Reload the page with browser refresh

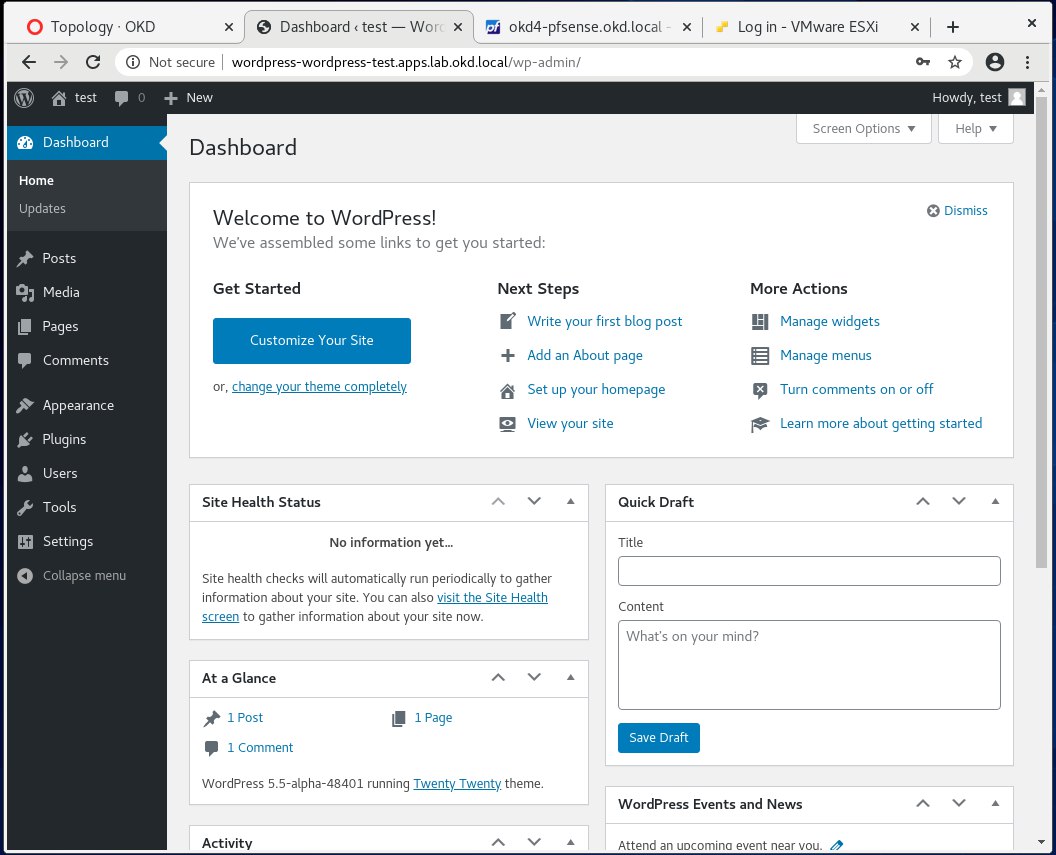tap(93, 62)
